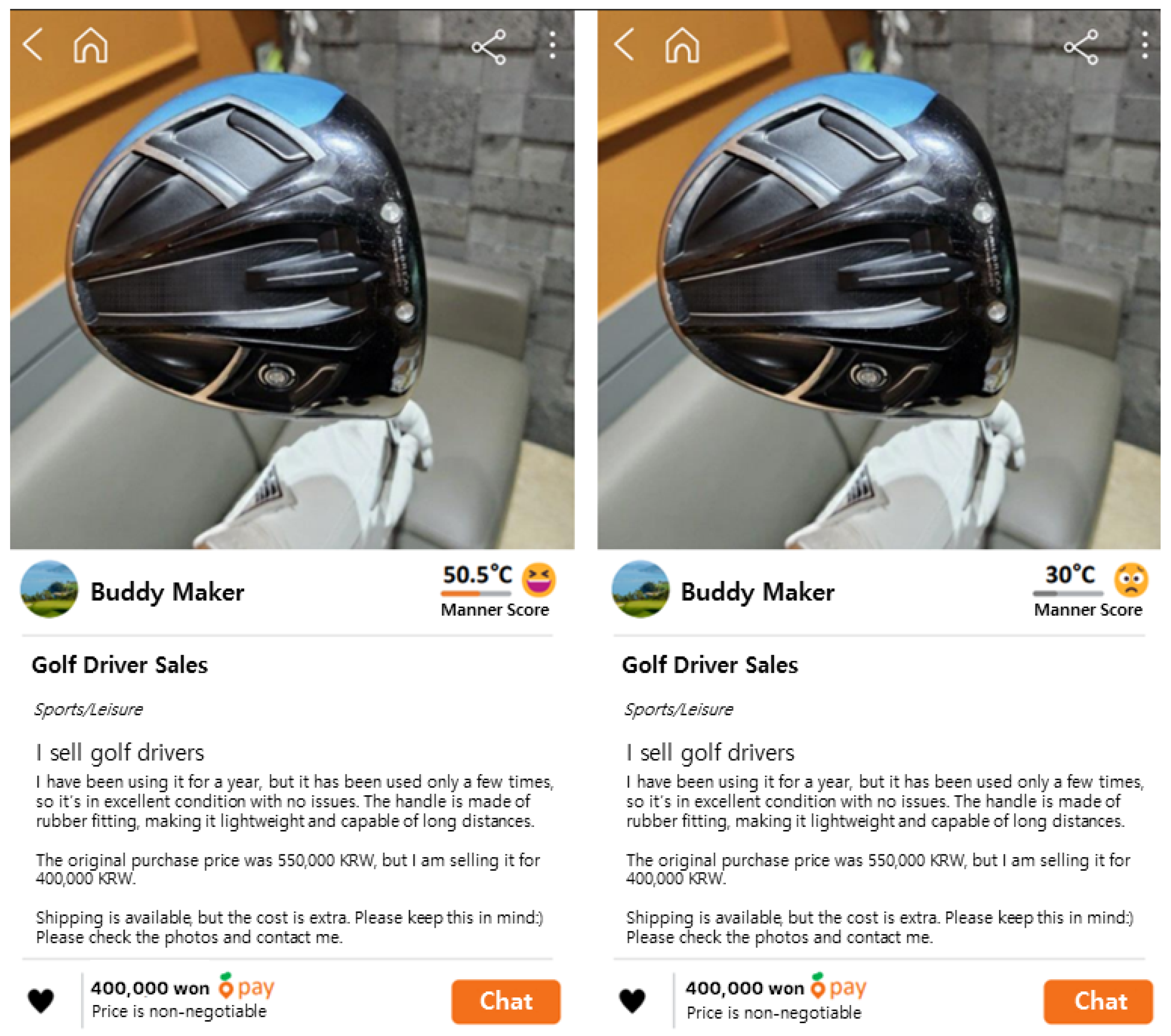Open the share icon in the left listing

[489, 47]
